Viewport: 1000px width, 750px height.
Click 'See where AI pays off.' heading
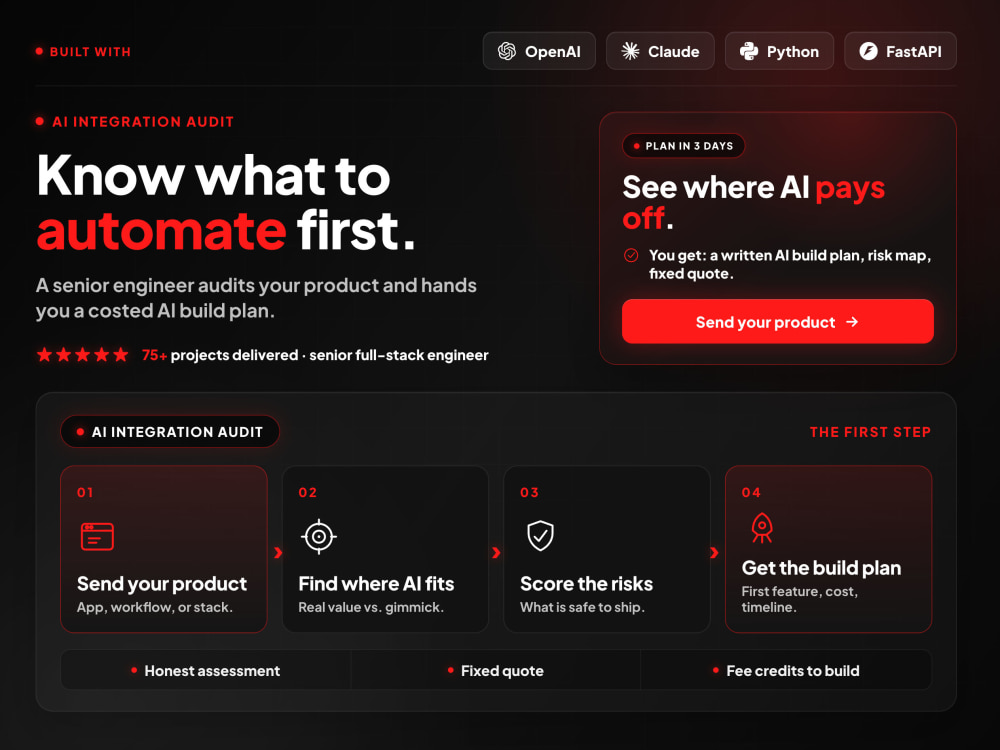(x=754, y=203)
